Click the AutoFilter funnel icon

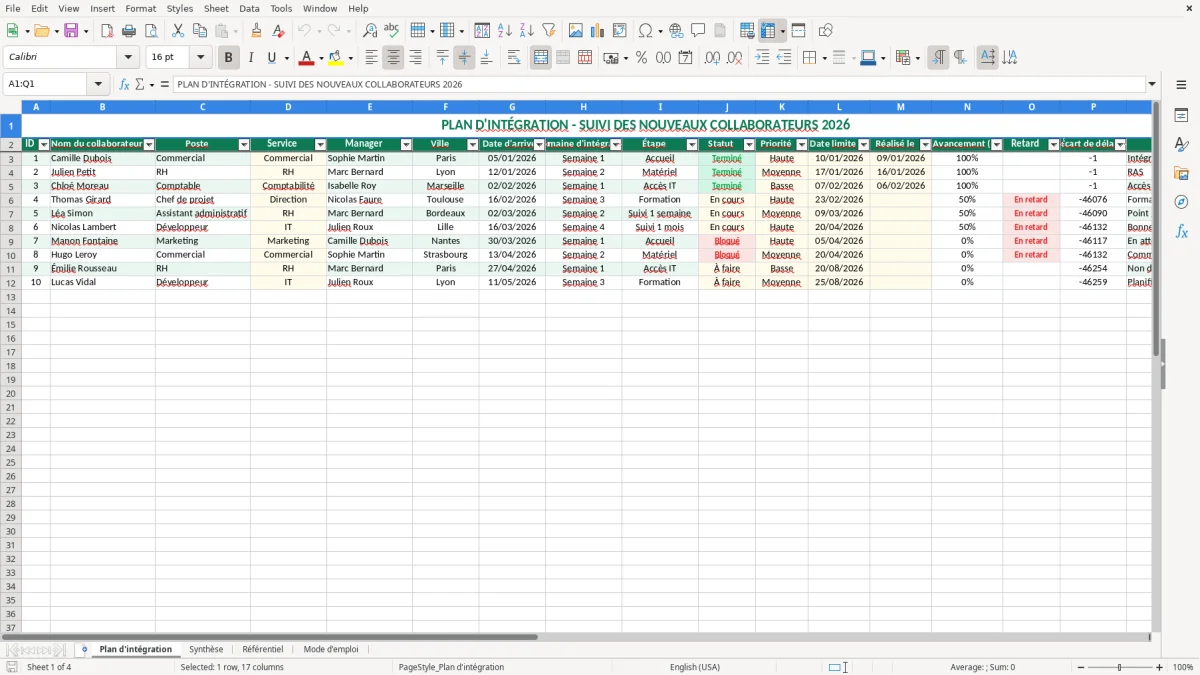pos(549,31)
